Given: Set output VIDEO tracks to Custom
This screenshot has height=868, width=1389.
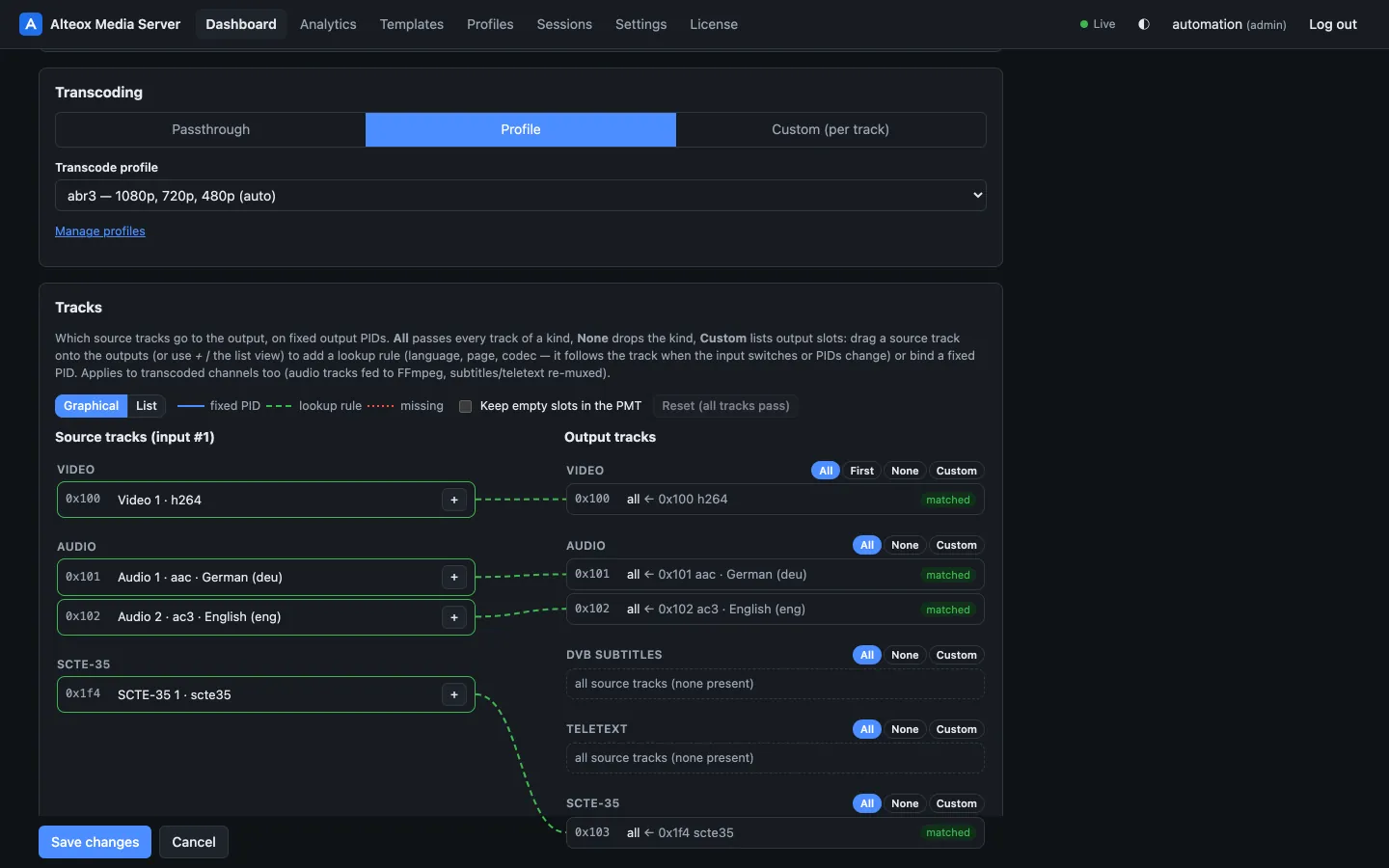Looking at the screenshot, I should [x=957, y=471].
